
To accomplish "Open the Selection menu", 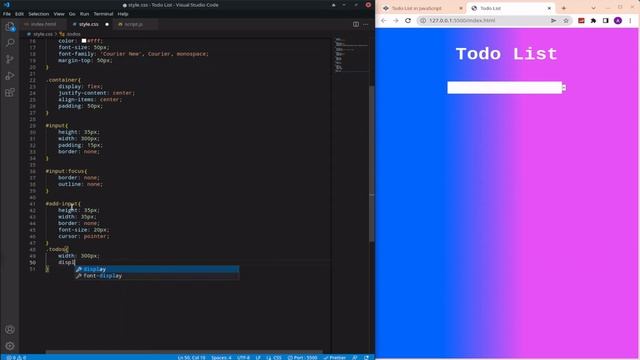I will tap(39, 14).
